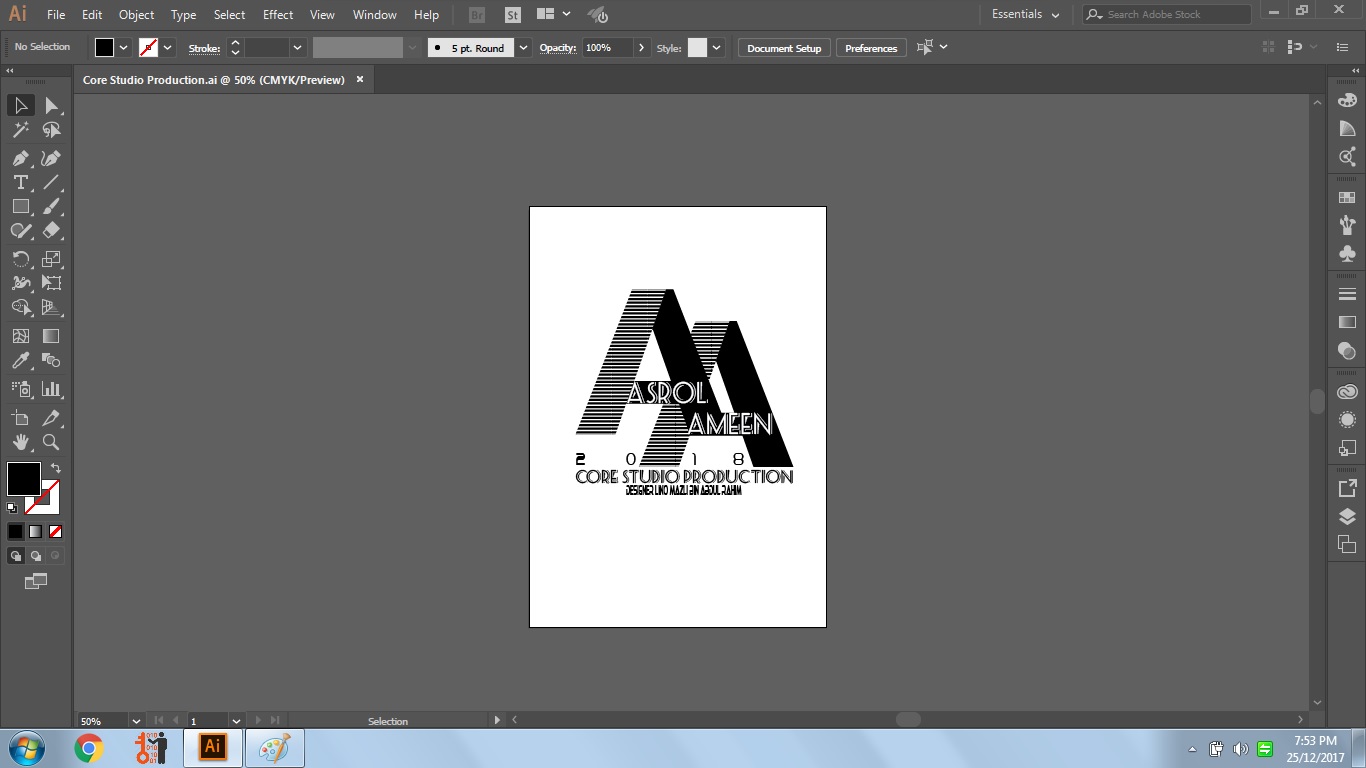1366x768 pixels.
Task: Click the Search Adobe Stock field
Action: tap(1166, 14)
